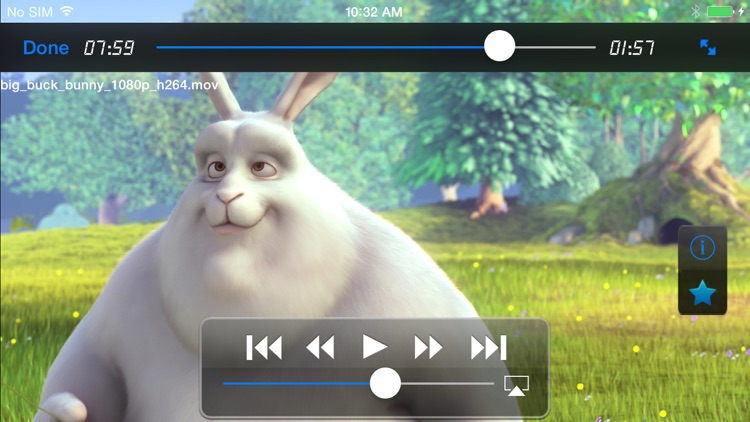Click the remaining time 01:57
Viewport: 750px width, 422px height.
pos(631,48)
